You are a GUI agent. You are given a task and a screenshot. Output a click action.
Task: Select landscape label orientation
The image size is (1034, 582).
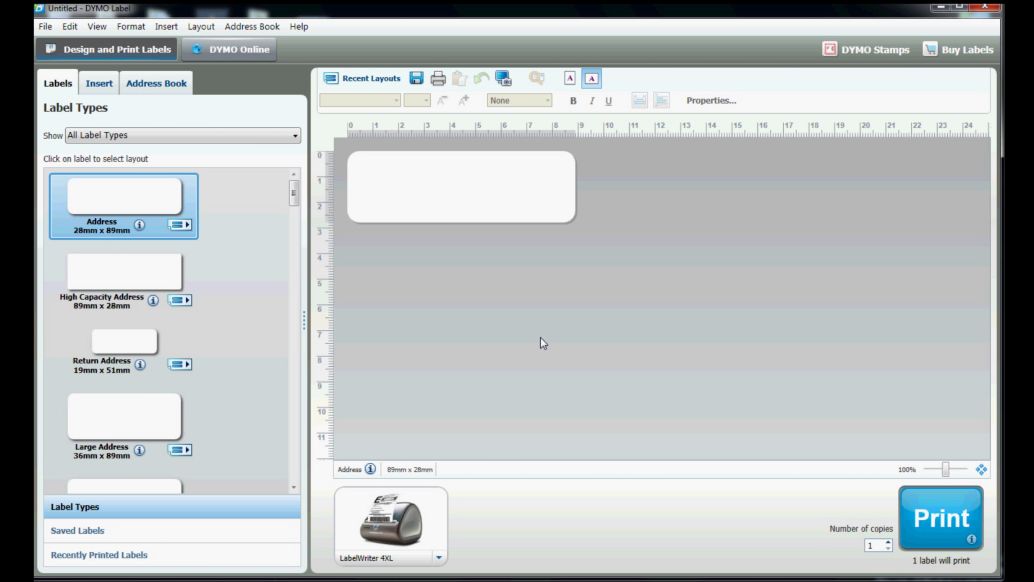[x=591, y=78]
